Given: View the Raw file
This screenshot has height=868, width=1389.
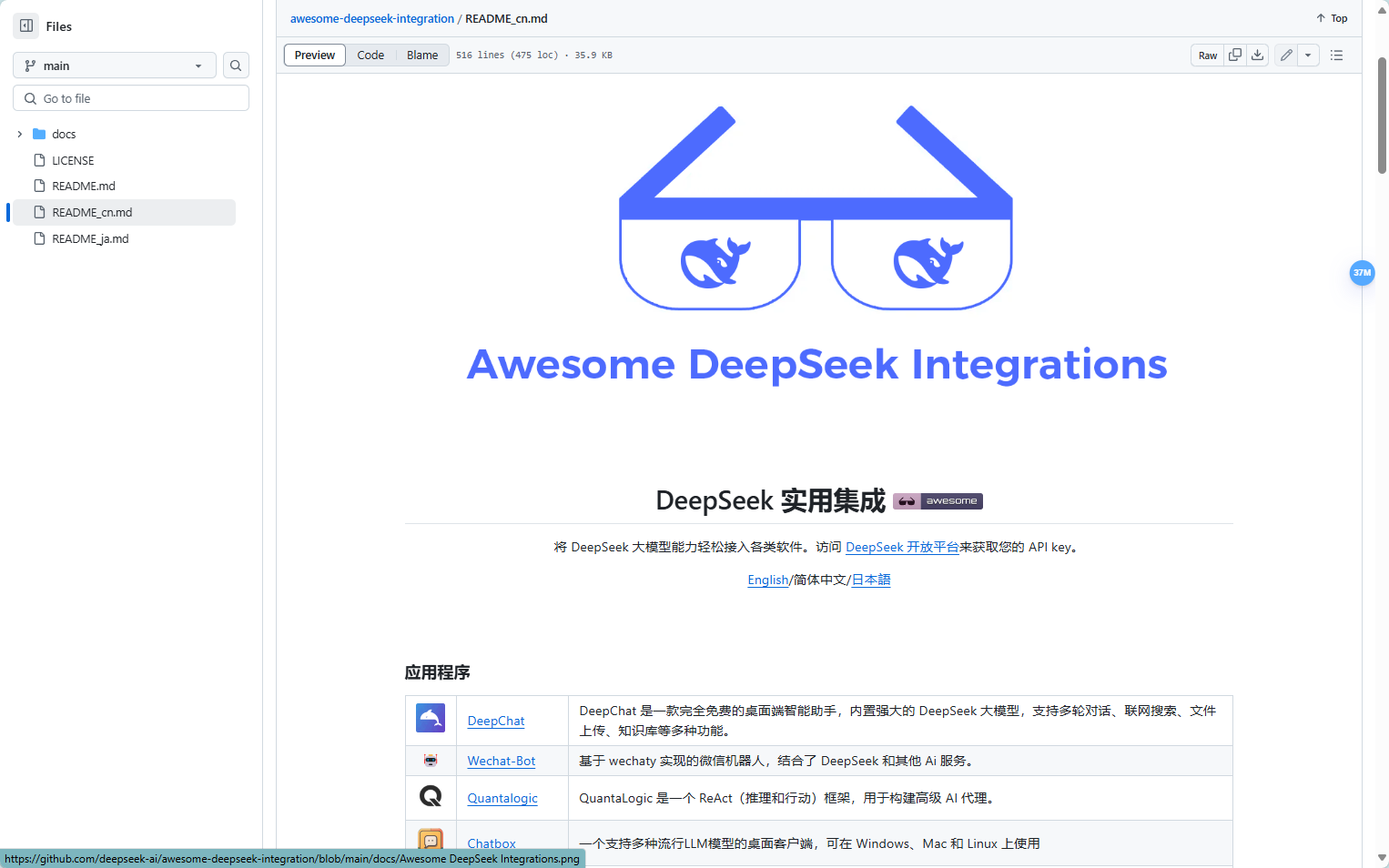Looking at the screenshot, I should pyautogui.click(x=1207, y=56).
